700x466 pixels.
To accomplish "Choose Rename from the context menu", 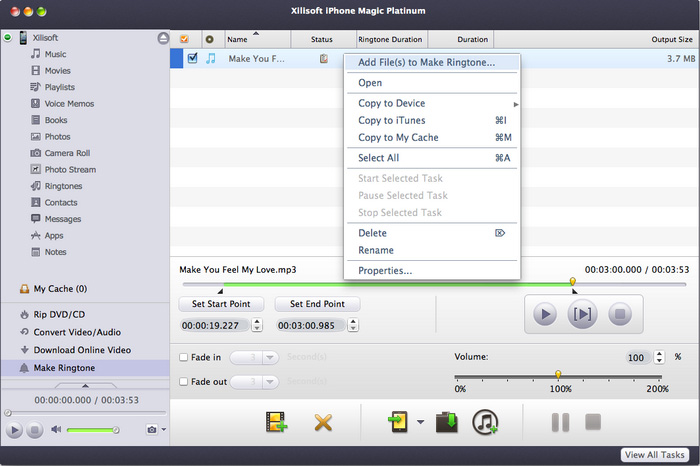I will [x=431, y=250].
